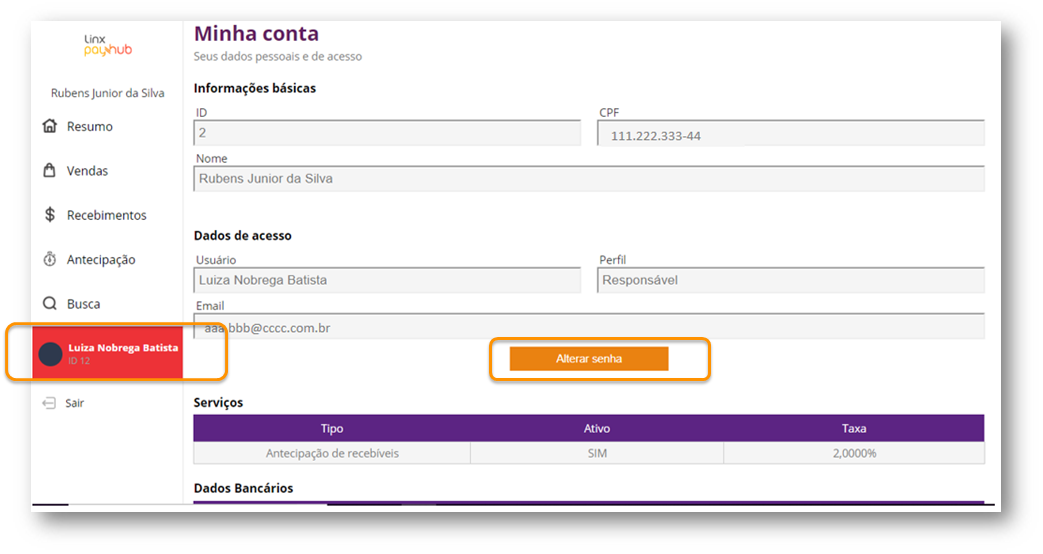The image size is (1043, 554).
Task: Click the Busca magnifier icon
Action: point(50,303)
